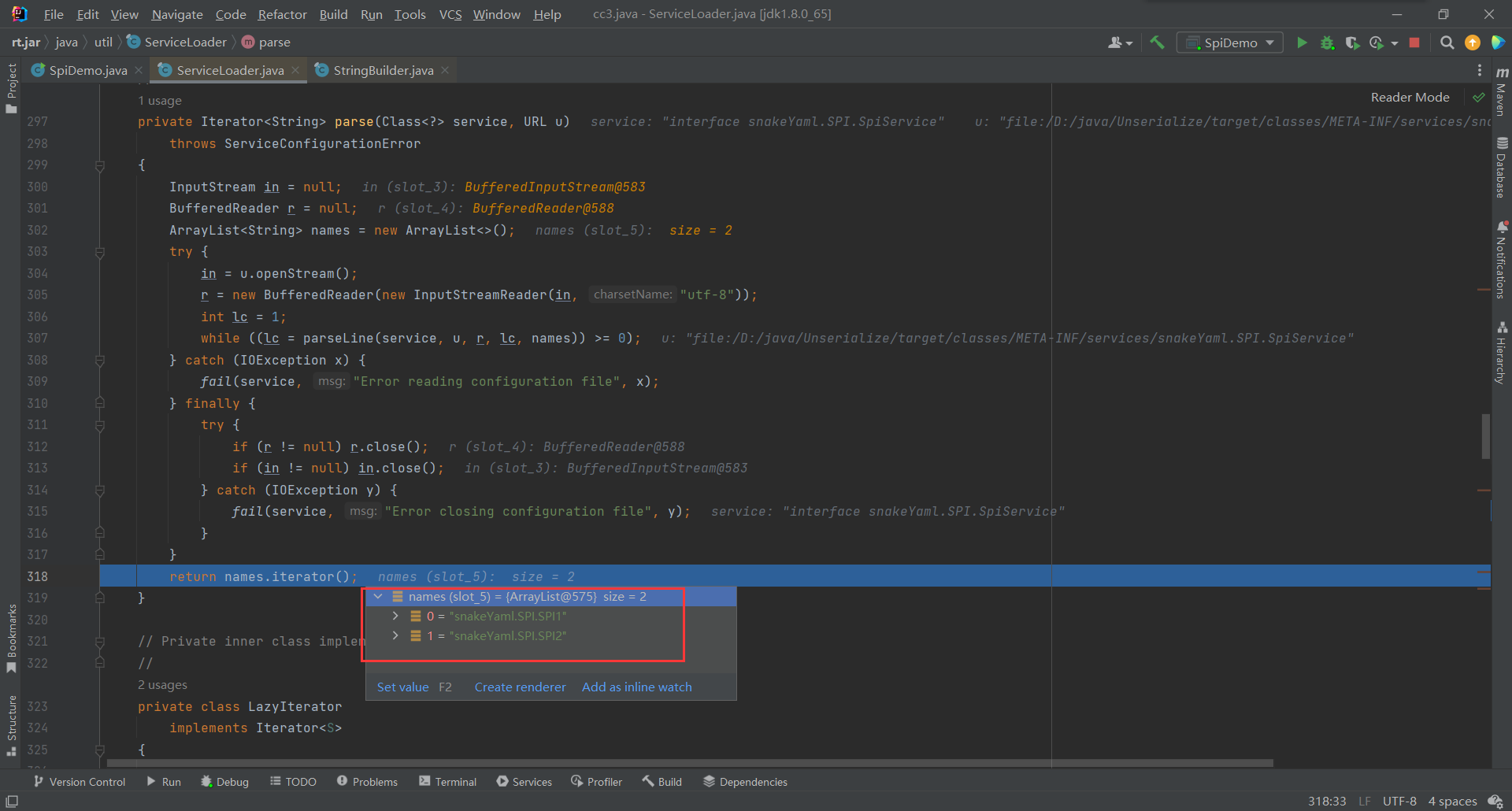
Task: Open the code-with-me user icon
Action: coord(1115,43)
